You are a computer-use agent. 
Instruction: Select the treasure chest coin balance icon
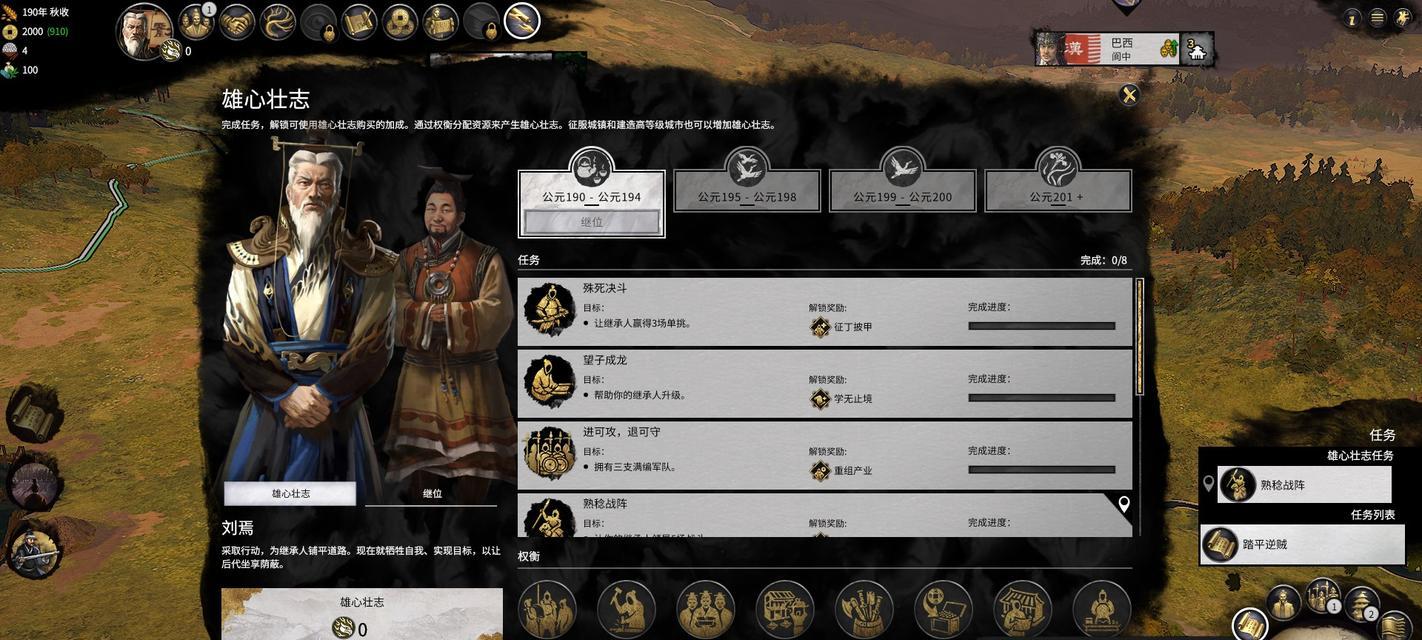tap(943, 609)
